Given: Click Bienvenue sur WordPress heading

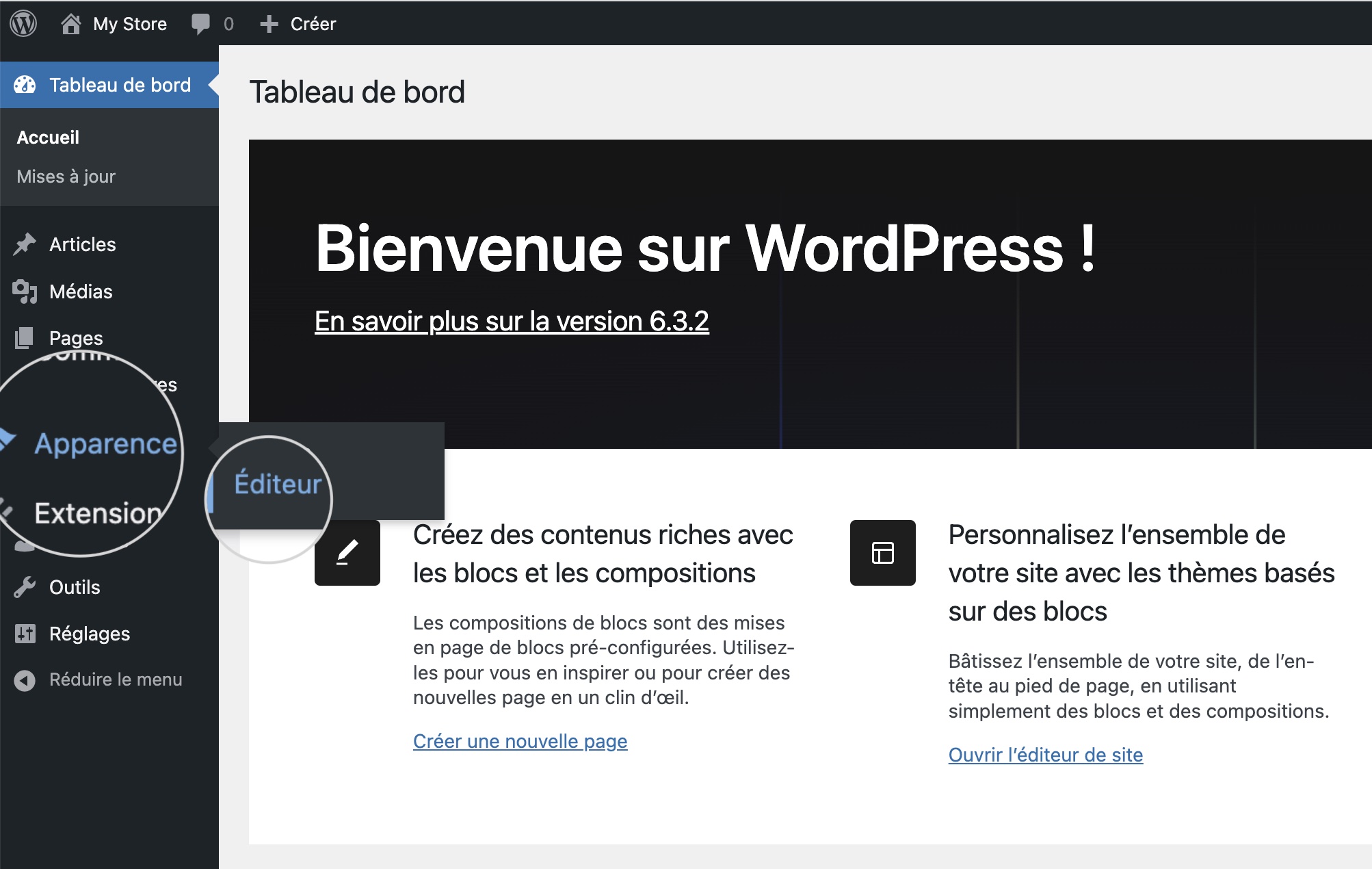Looking at the screenshot, I should 706,248.
